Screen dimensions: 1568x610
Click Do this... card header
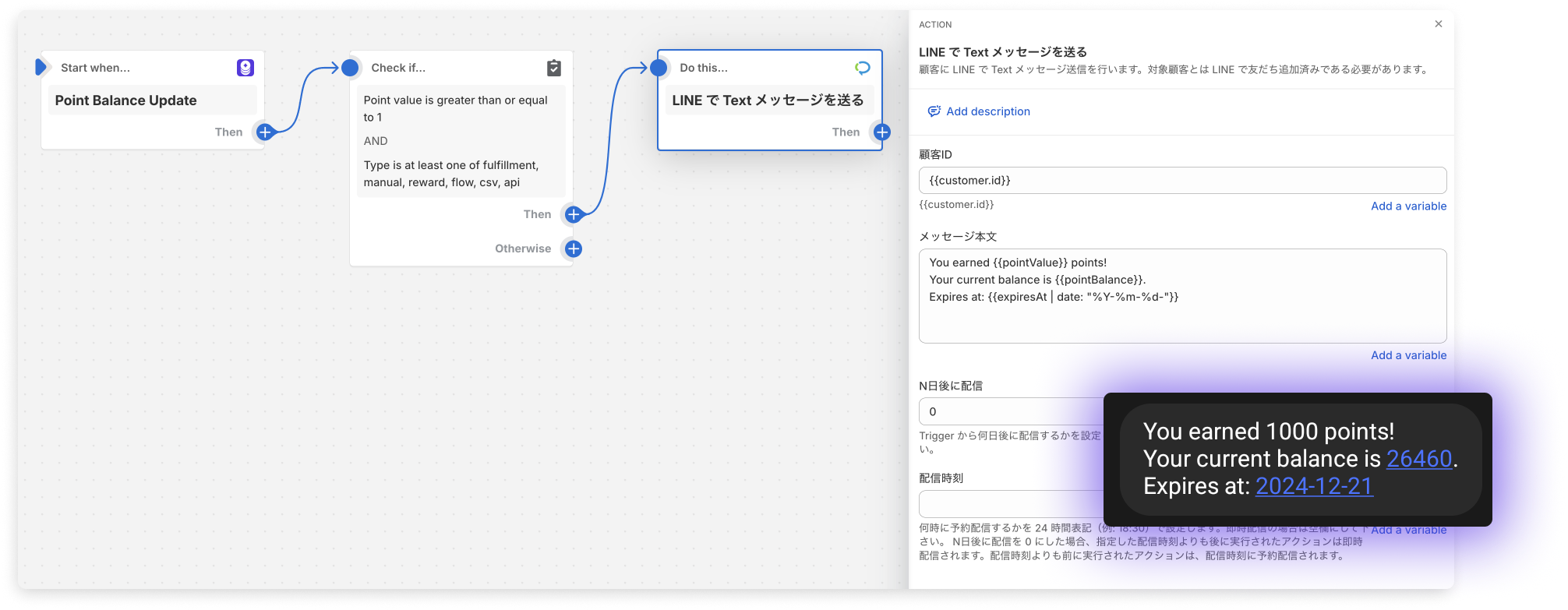(704, 68)
